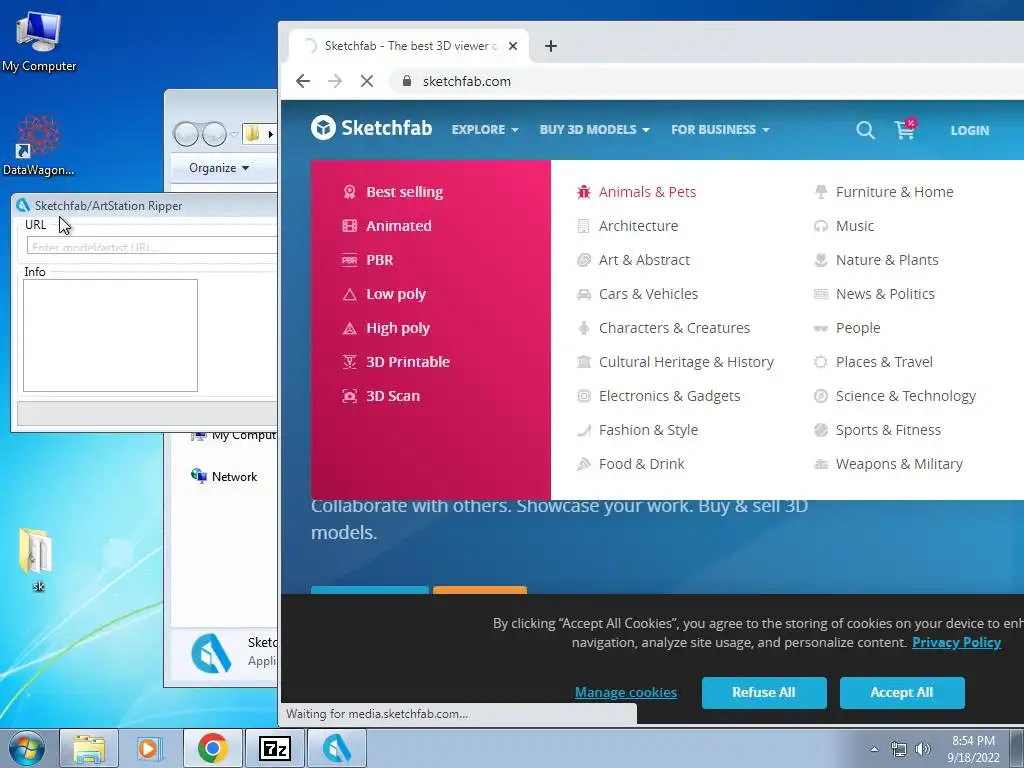Viewport: 1024px width, 768px height.
Task: Expand the FOR BUSINESS dropdown
Action: (x=720, y=129)
